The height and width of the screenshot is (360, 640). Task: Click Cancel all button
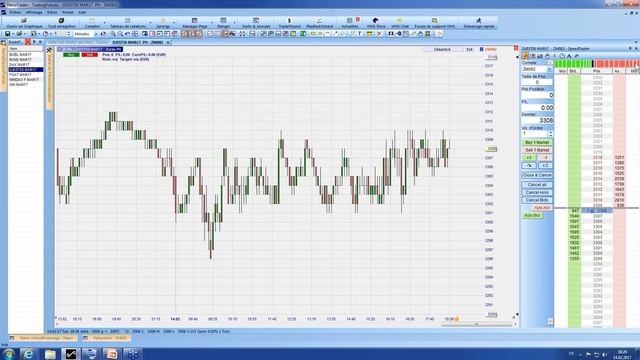(x=537, y=184)
